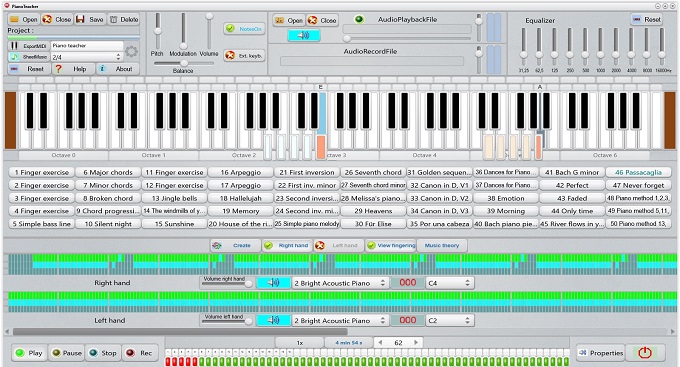This screenshot has height=367, width=680.
Task: Select lesson 46 Passacaglia
Action: point(638,172)
